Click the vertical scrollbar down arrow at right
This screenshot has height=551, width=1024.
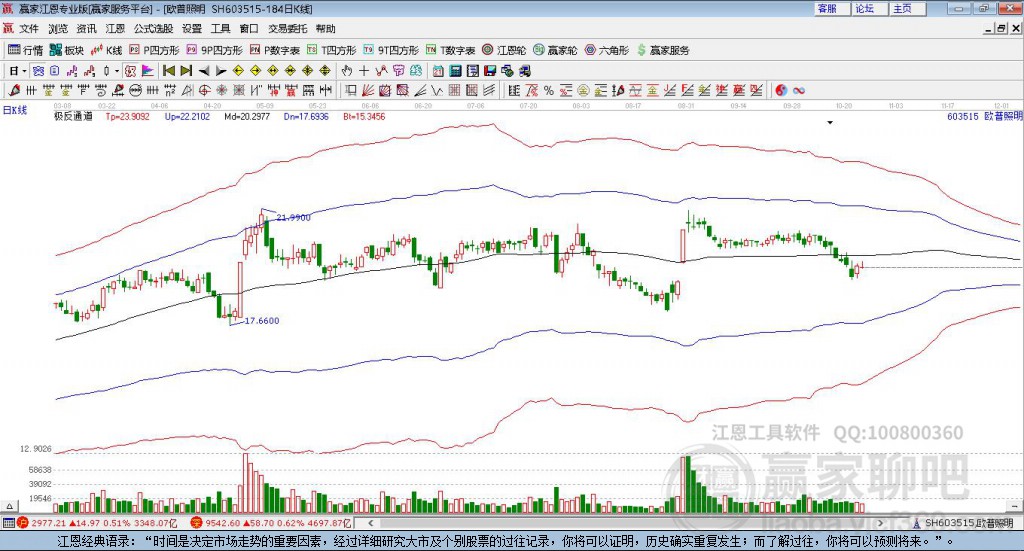coord(1014,506)
